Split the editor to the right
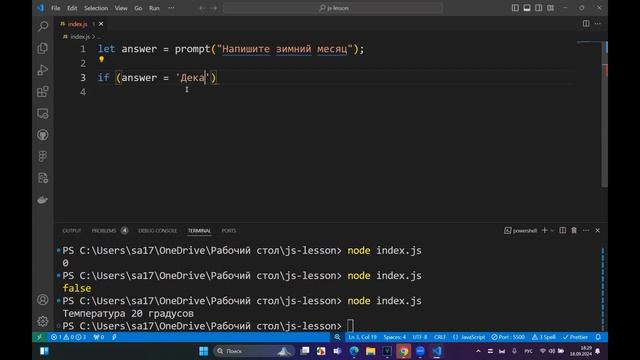640x360 pixels. click(586, 24)
